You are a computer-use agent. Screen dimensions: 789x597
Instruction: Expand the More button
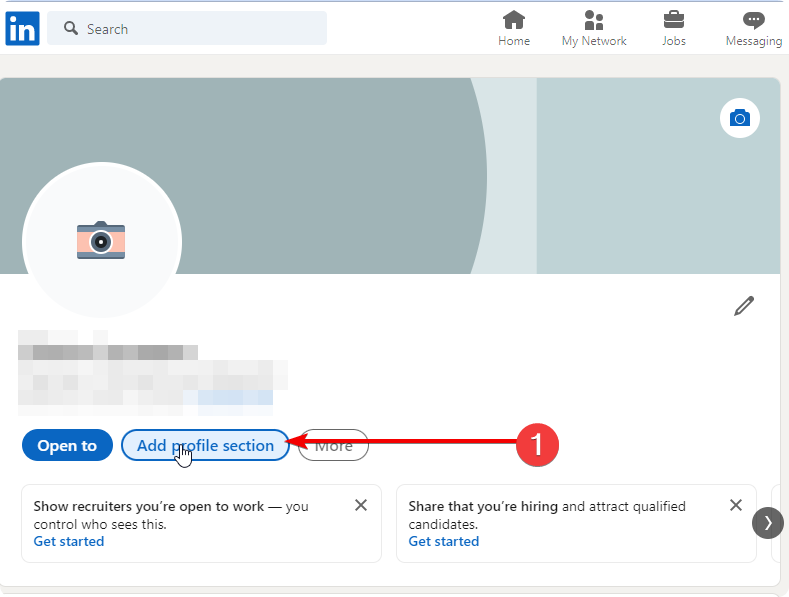click(x=334, y=446)
